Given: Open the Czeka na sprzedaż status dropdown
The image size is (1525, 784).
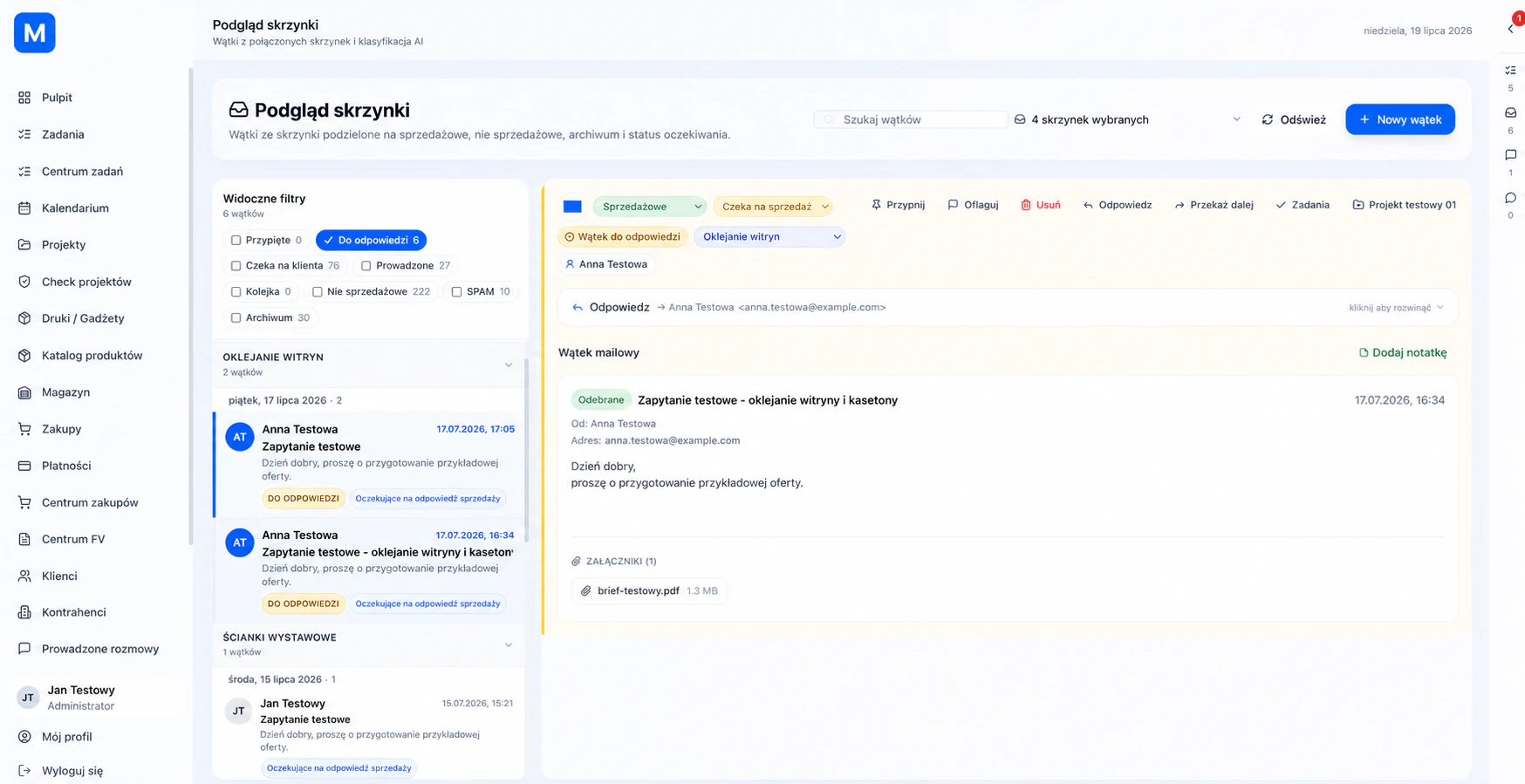Looking at the screenshot, I should (773, 207).
